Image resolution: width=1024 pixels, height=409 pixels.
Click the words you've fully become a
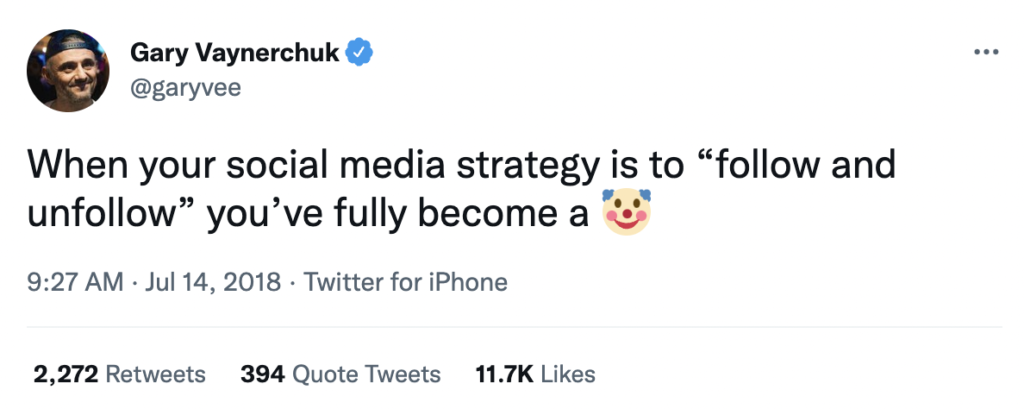coord(397,215)
